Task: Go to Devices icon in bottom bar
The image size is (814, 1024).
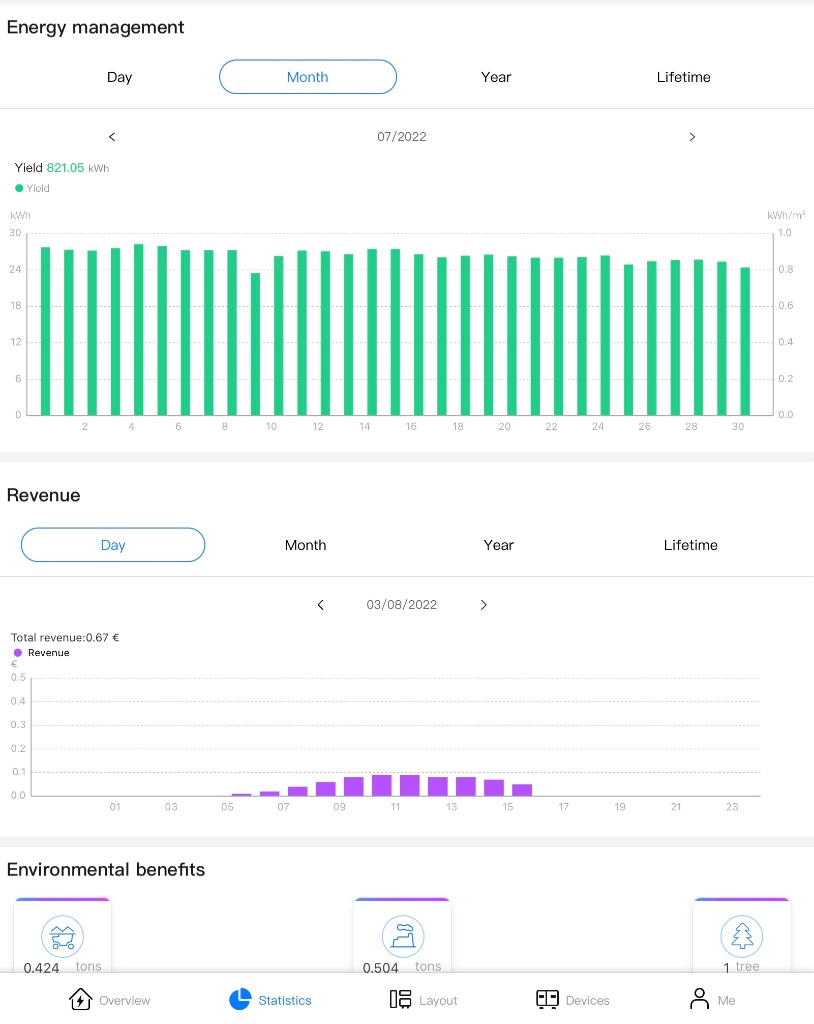Action: (x=547, y=999)
